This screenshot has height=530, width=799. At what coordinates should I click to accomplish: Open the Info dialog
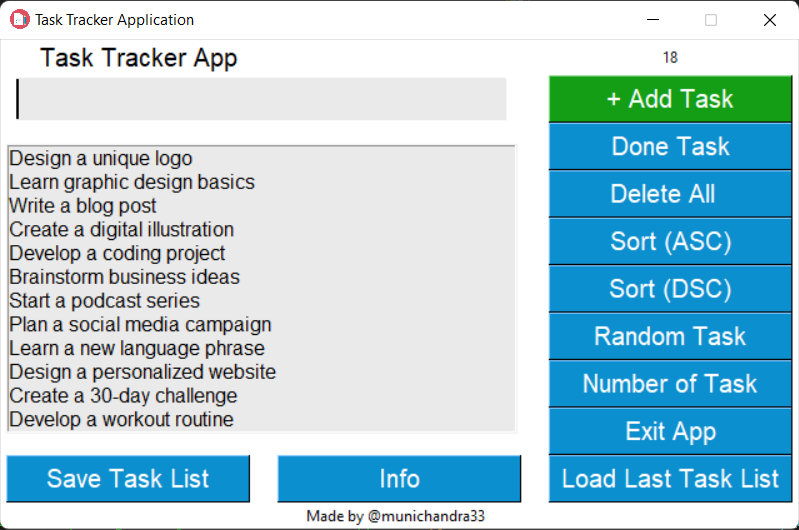[399, 479]
